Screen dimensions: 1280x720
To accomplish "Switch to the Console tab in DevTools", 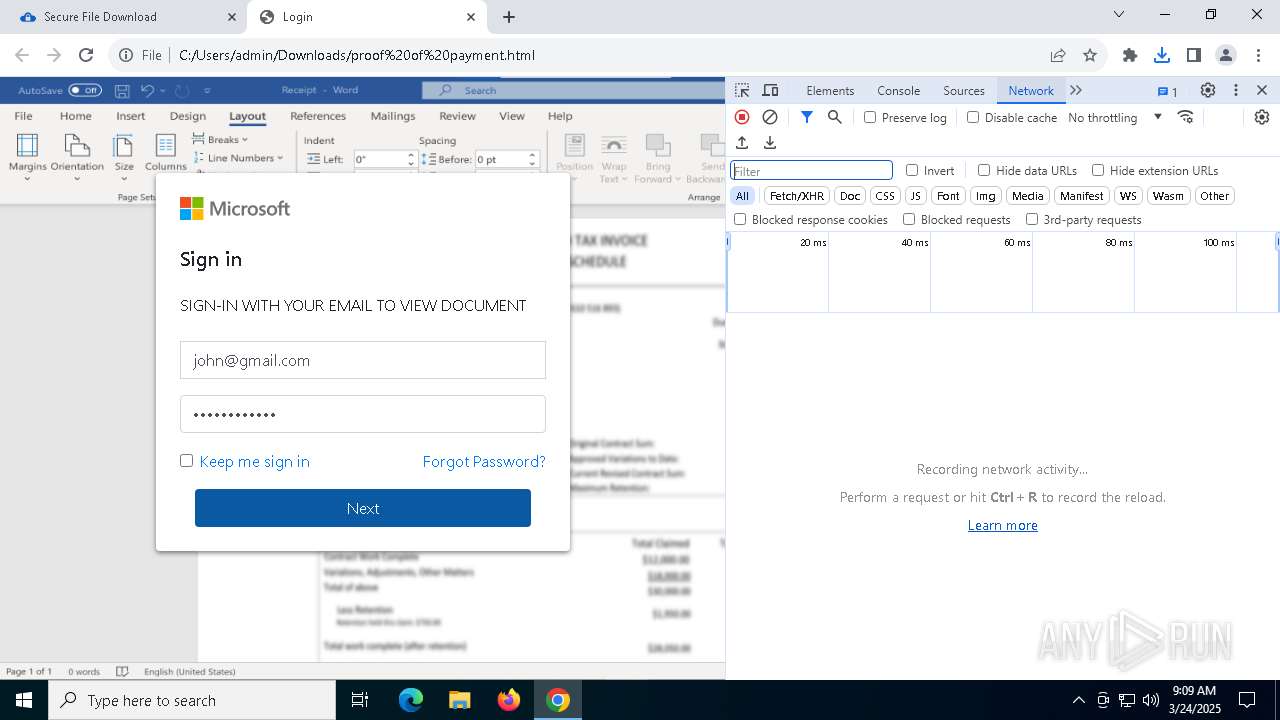I will (x=898, y=90).
